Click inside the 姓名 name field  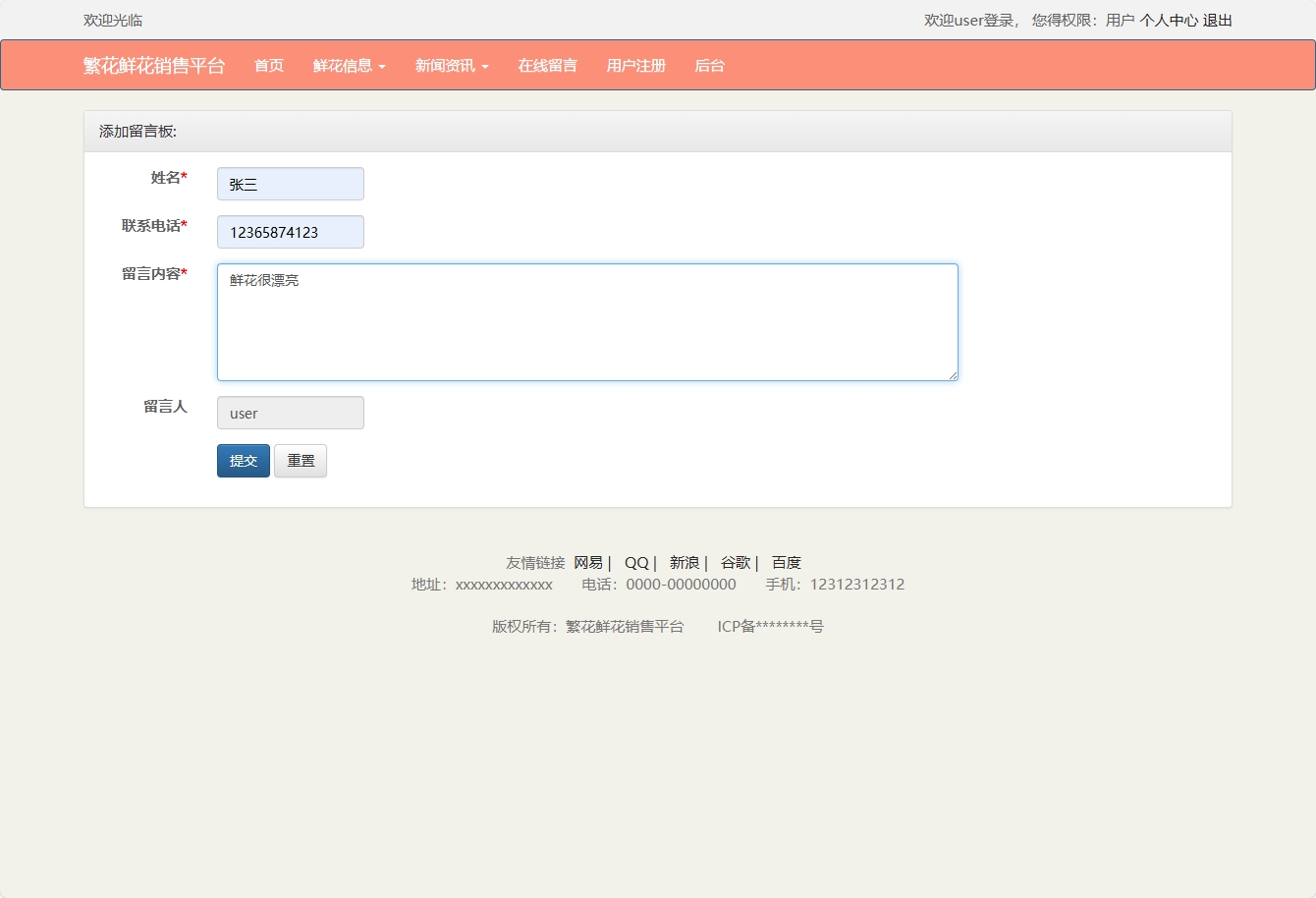pyautogui.click(x=290, y=184)
